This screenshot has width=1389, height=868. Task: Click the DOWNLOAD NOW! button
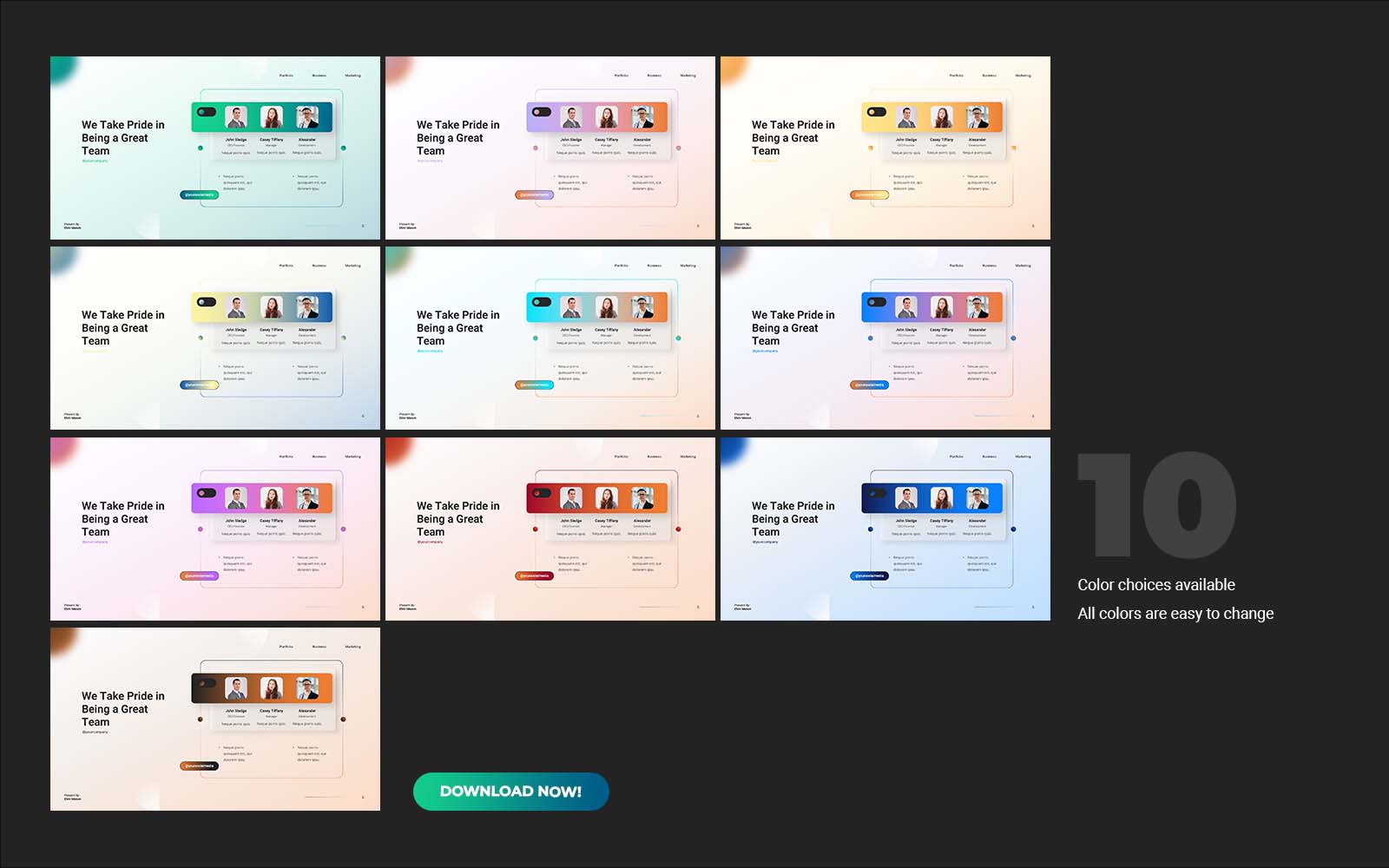pyautogui.click(x=510, y=792)
